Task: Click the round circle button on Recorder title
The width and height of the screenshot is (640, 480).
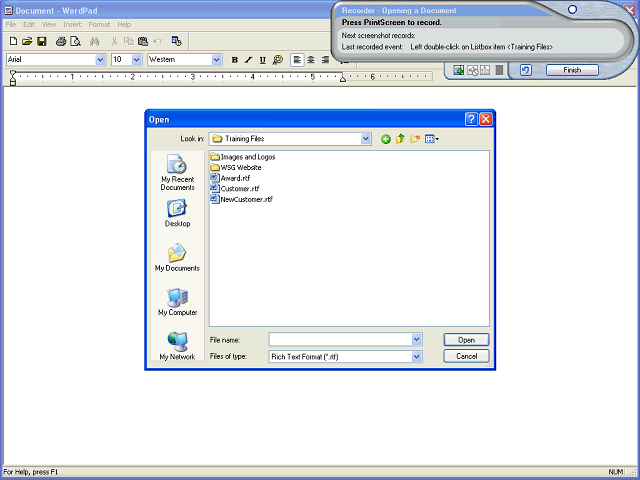Action: 573,9
